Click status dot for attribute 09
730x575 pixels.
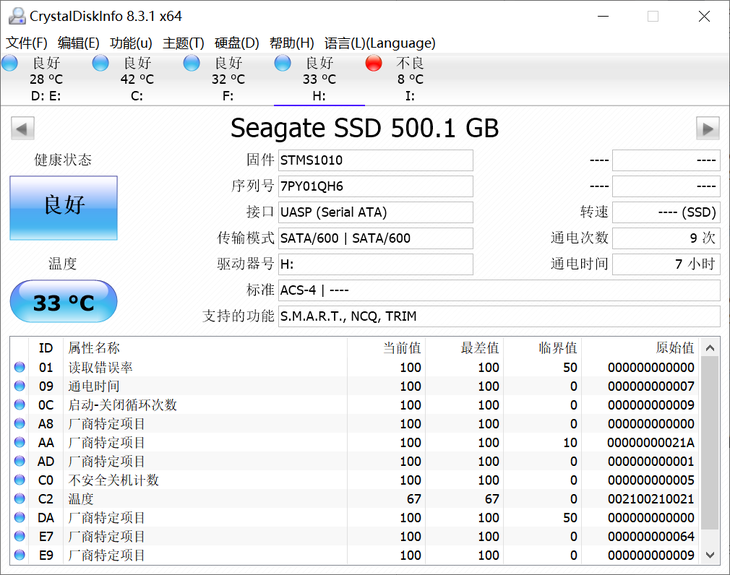[20, 386]
